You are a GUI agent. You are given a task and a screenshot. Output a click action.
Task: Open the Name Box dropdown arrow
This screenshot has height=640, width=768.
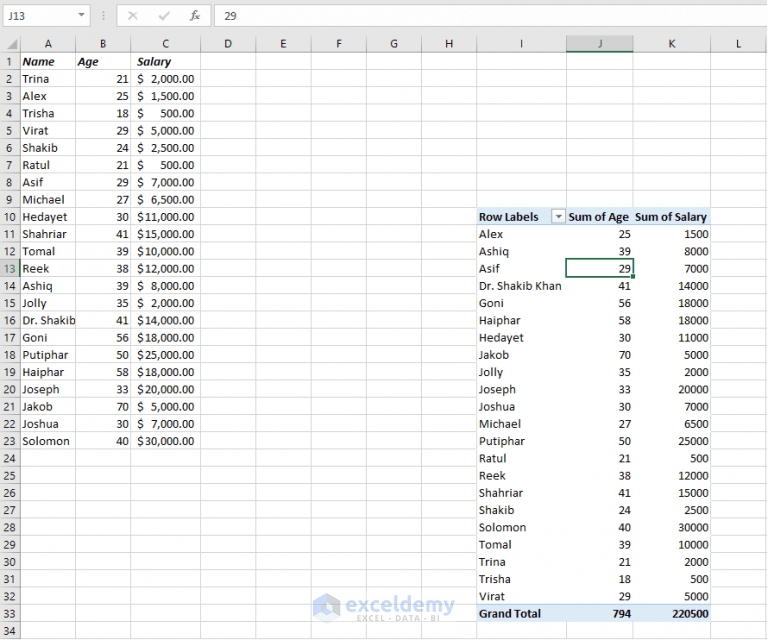pyautogui.click(x=81, y=16)
